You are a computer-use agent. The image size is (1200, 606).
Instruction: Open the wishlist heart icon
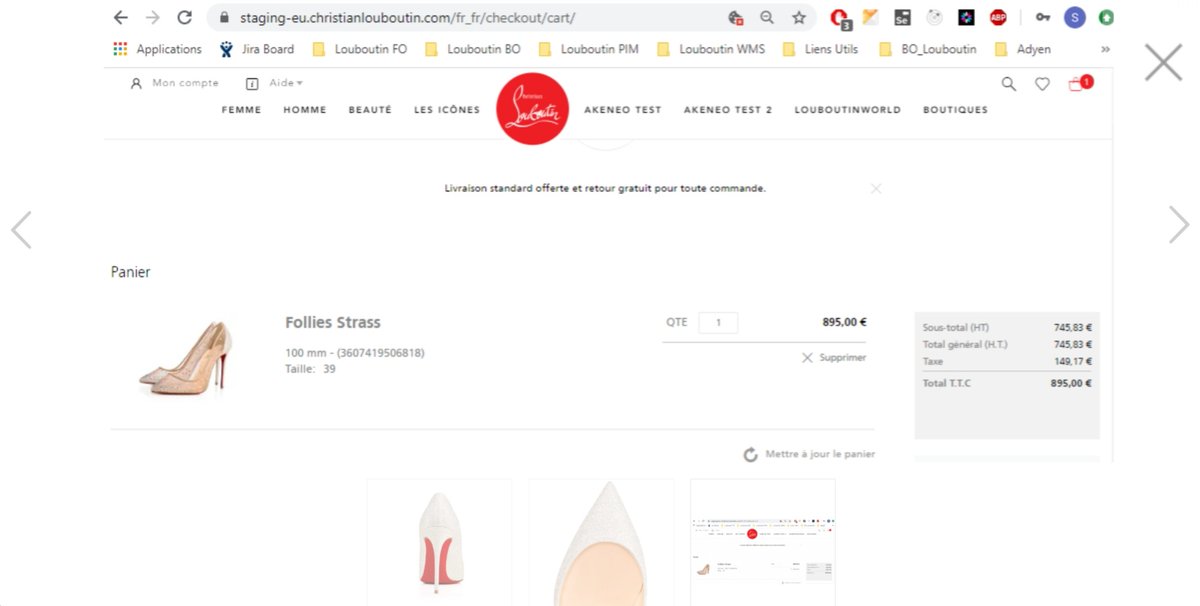pyautogui.click(x=1042, y=84)
